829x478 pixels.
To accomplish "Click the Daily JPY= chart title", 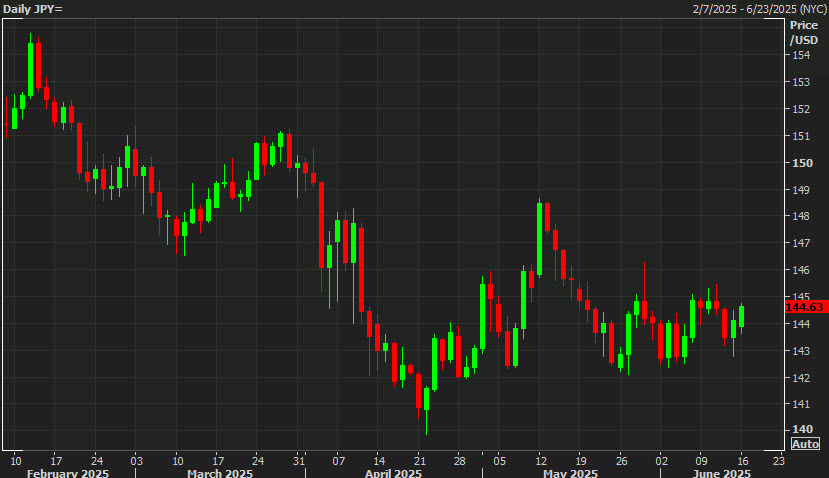I will tap(33, 9).
